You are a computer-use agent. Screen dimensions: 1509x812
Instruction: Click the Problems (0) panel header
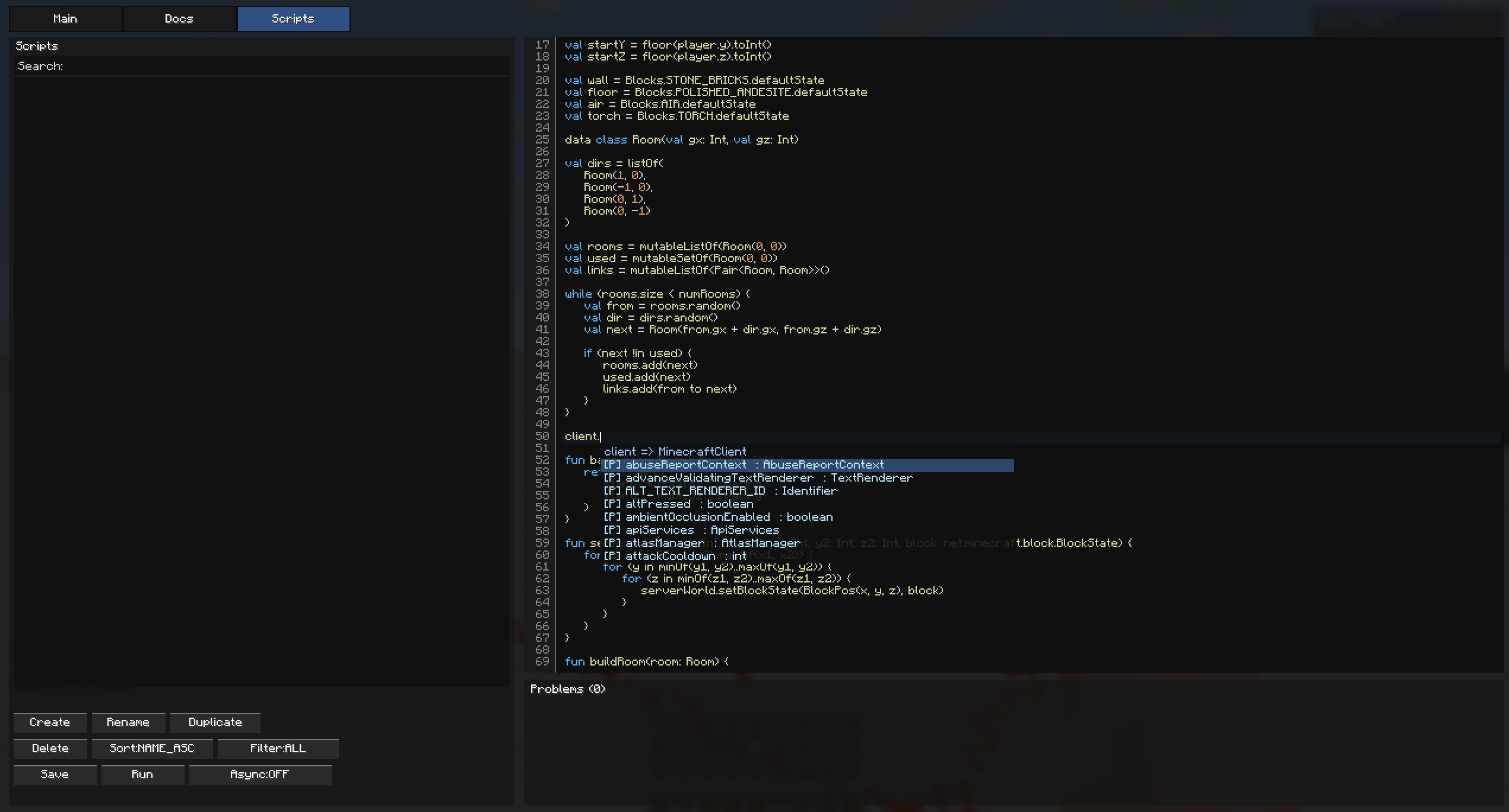568,689
